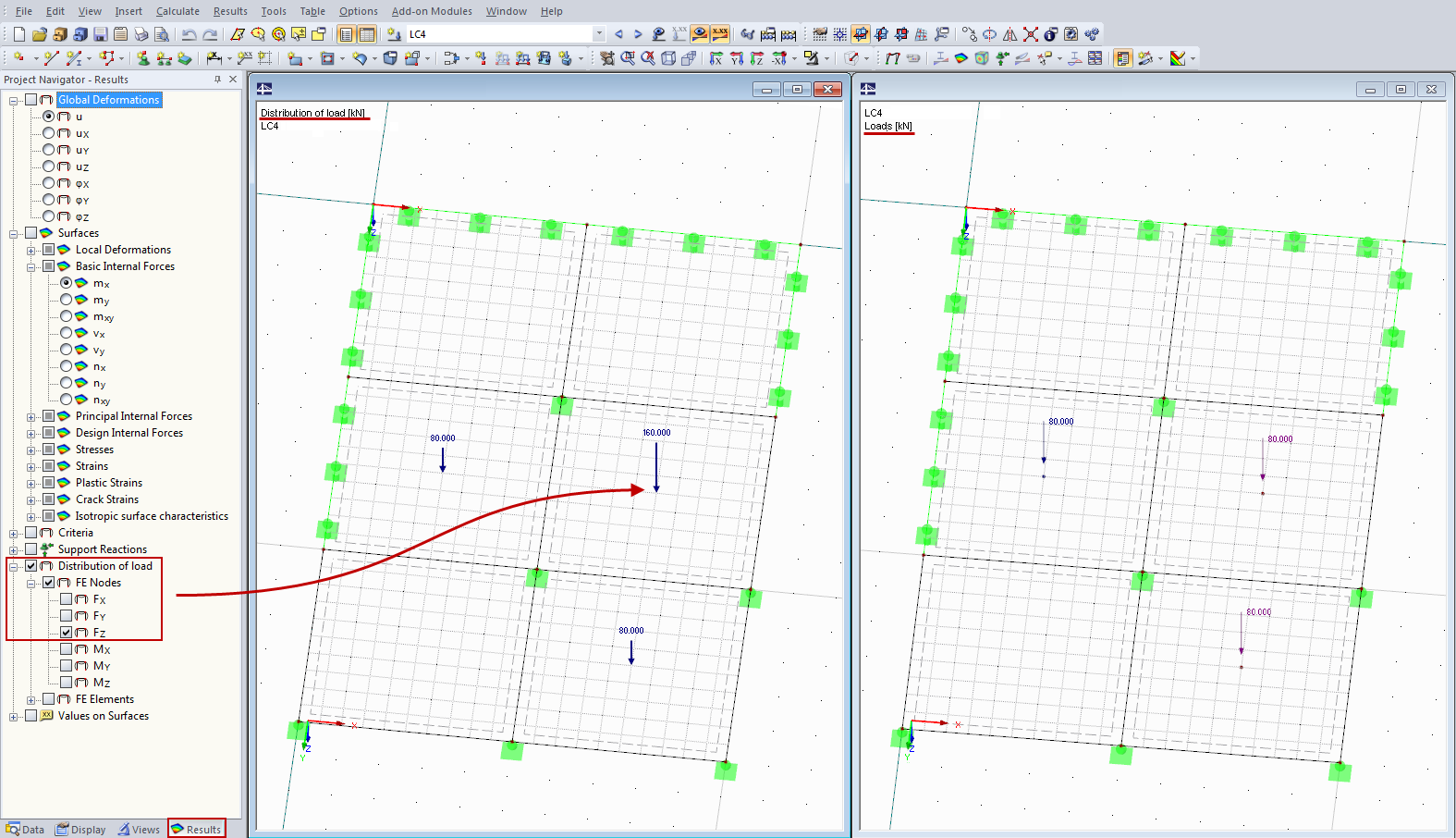Click the Open folder toolbar icon

click(x=39, y=34)
